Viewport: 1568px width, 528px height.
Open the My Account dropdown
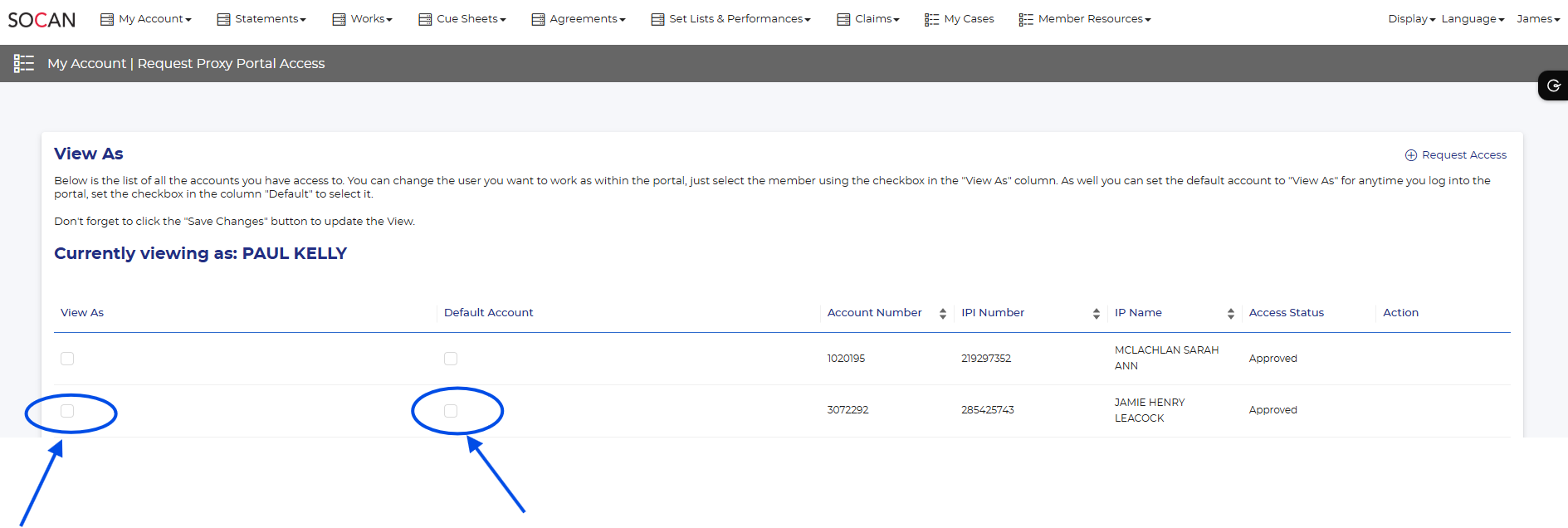(146, 19)
